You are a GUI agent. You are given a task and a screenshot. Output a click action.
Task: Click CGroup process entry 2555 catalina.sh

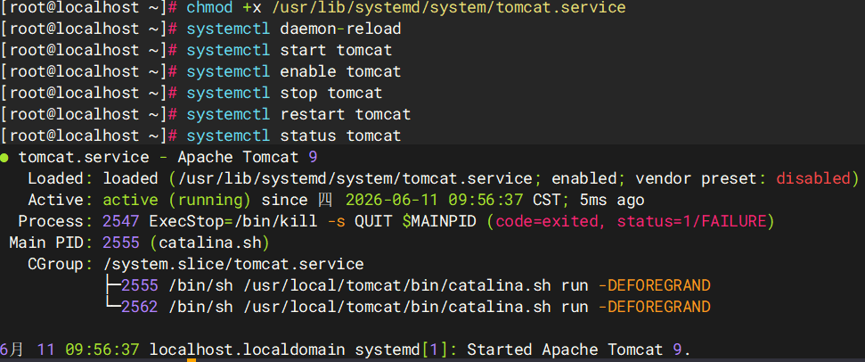tap(416, 286)
